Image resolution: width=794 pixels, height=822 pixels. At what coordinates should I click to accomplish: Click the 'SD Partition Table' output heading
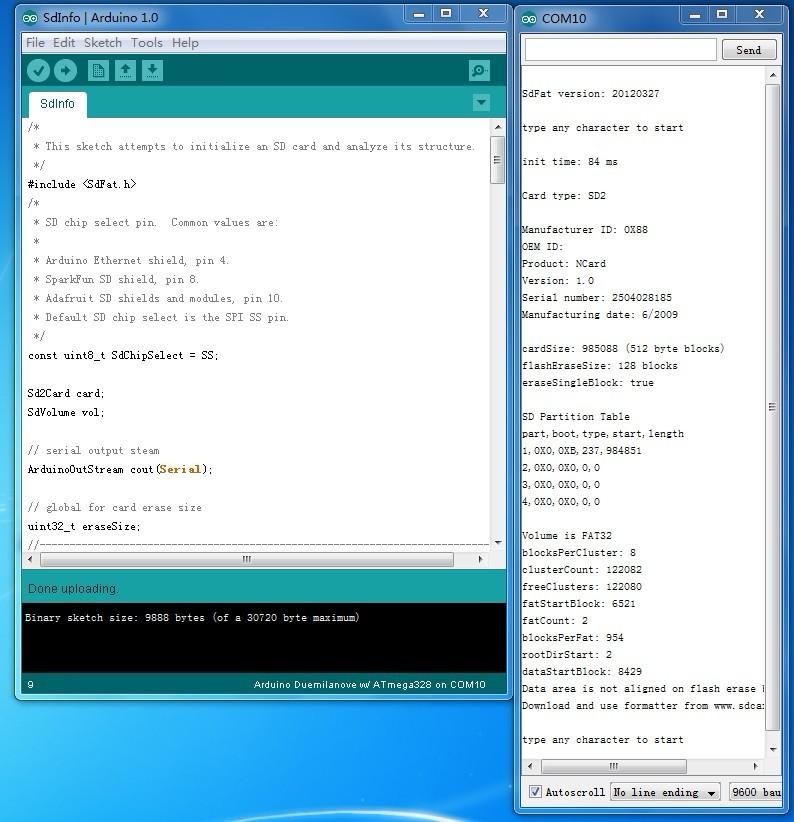pyautogui.click(x=576, y=417)
